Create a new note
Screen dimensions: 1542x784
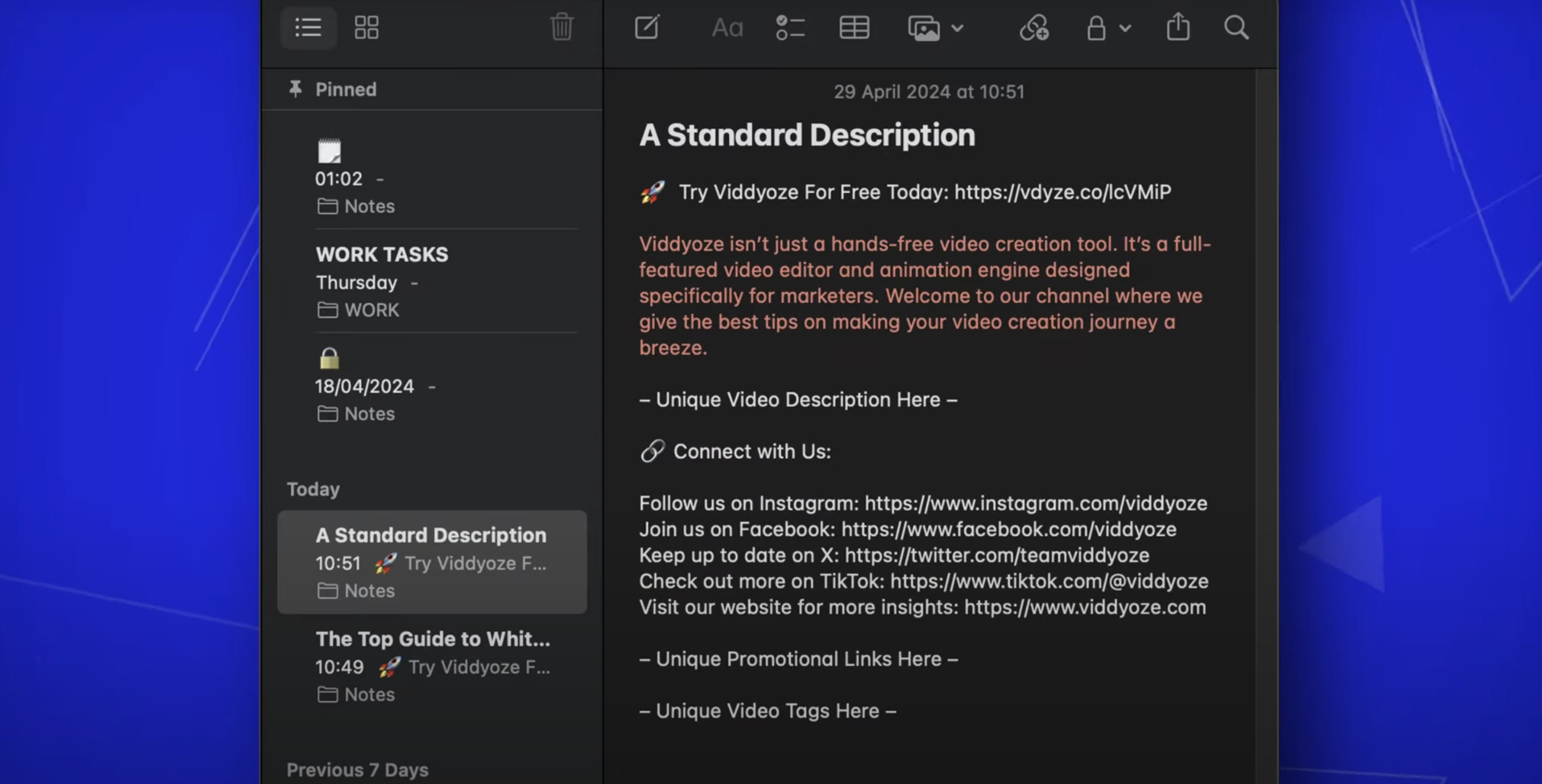click(647, 27)
